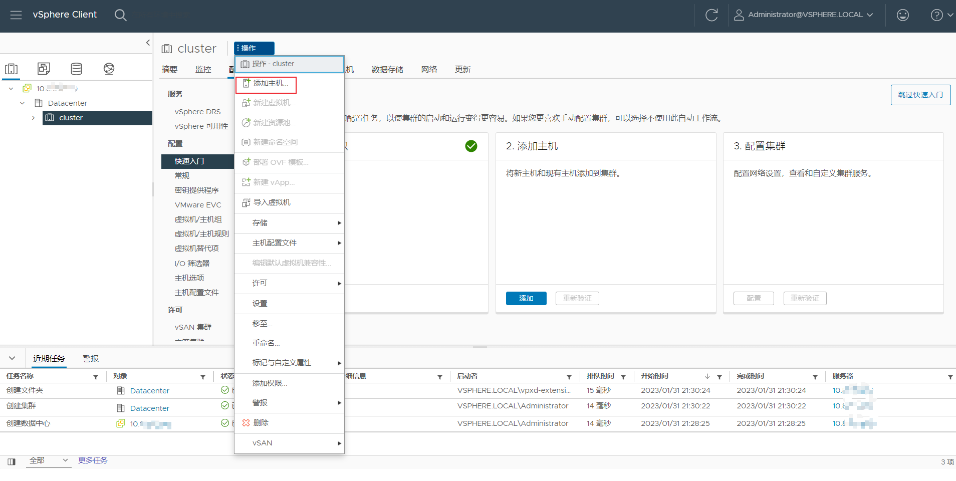This screenshot has height=481, width=956.
Task: Click the search magnifier icon
Action: pyautogui.click(x=121, y=15)
